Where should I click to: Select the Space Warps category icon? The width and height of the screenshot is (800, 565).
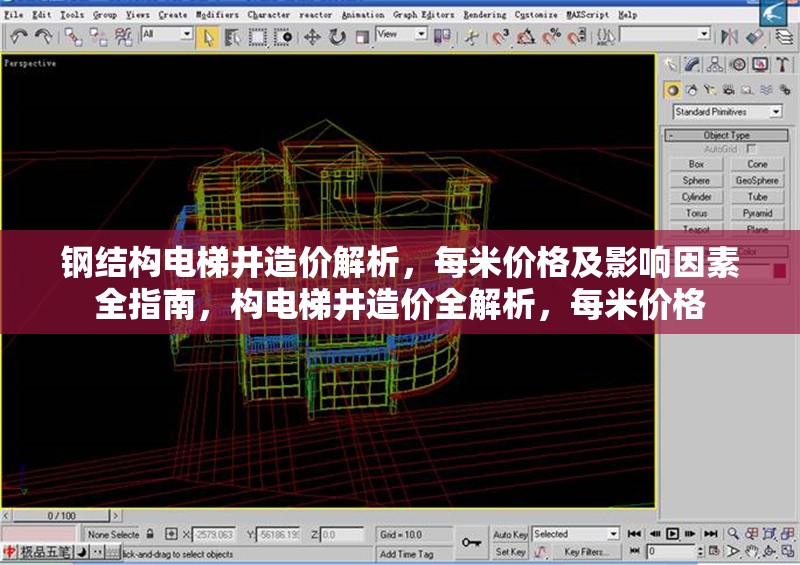click(766, 90)
